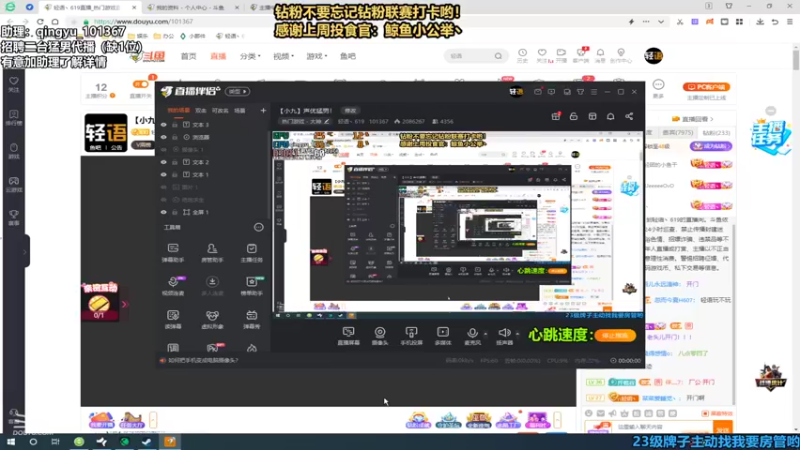Click the share icon in streaming app
The width and height of the screenshot is (800, 450).
click(x=629, y=116)
